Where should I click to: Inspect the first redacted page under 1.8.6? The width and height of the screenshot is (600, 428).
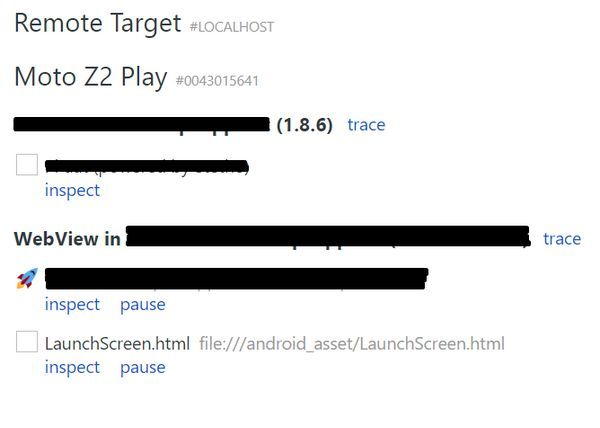pyautogui.click(x=72, y=190)
